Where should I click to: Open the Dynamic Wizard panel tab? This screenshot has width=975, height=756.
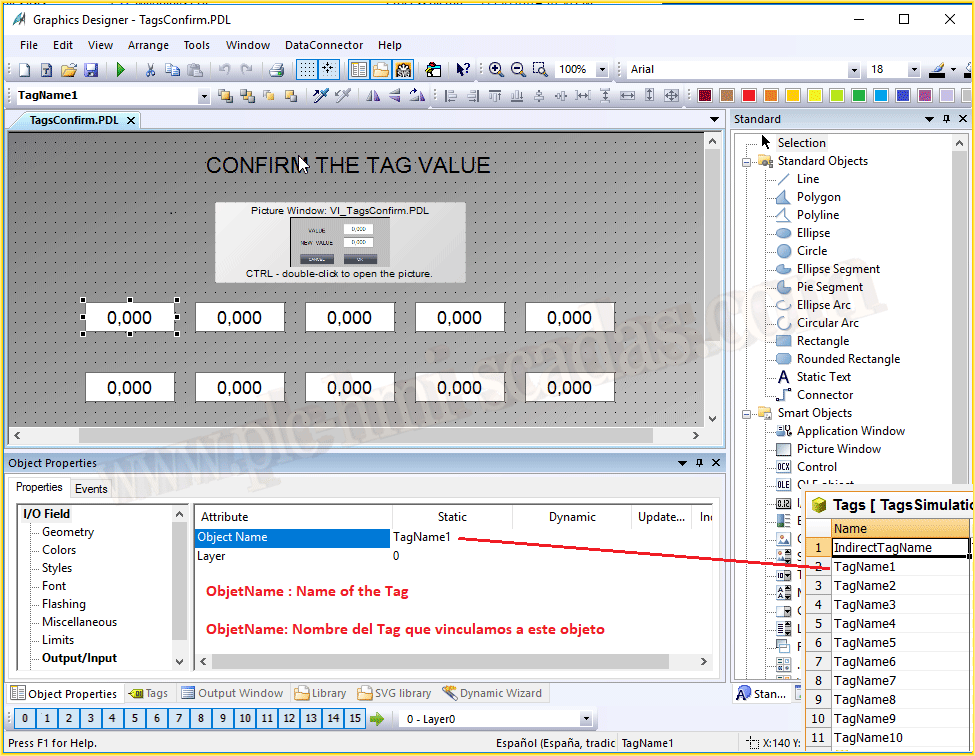[x=492, y=693]
